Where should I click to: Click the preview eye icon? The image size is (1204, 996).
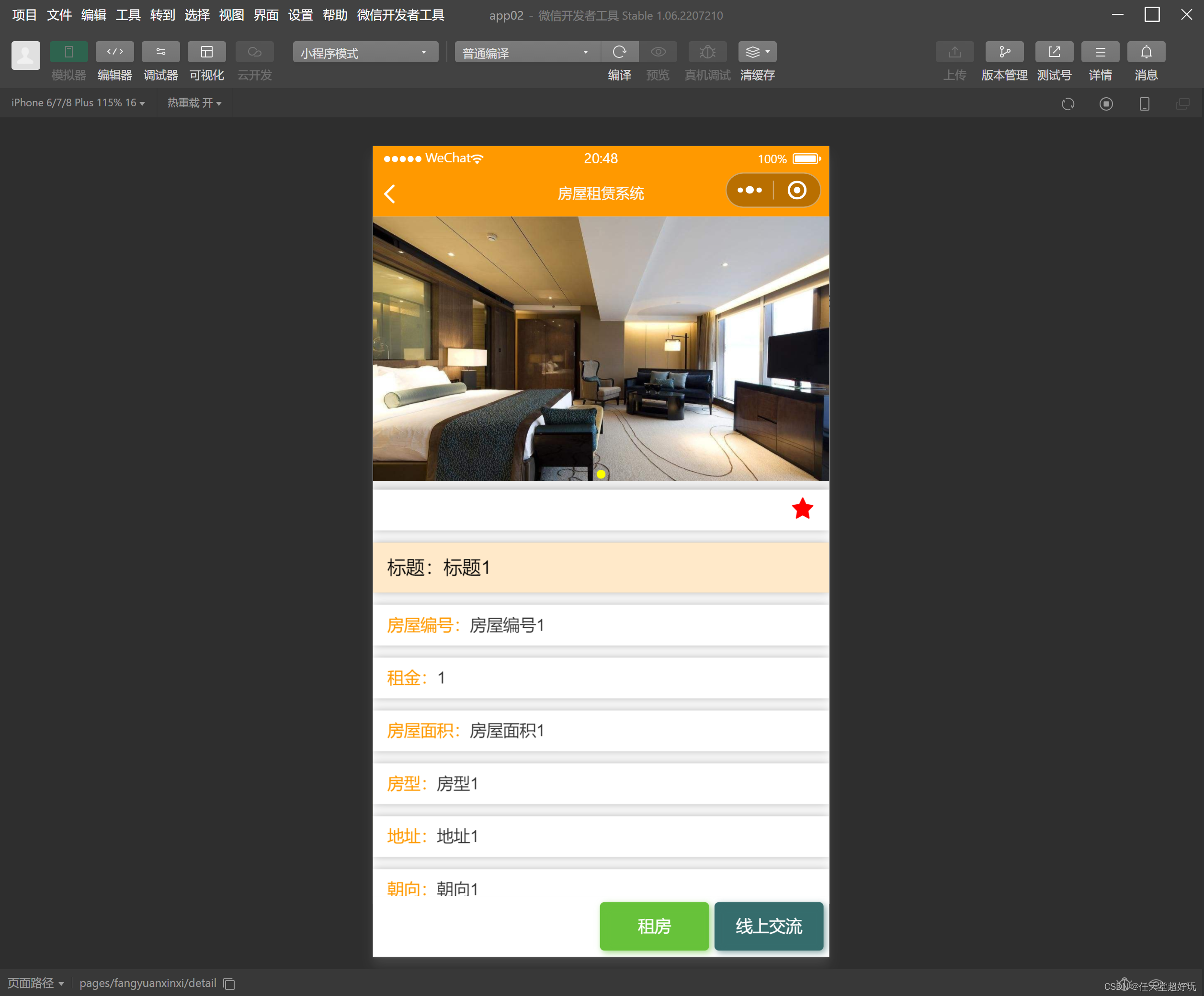coord(658,52)
